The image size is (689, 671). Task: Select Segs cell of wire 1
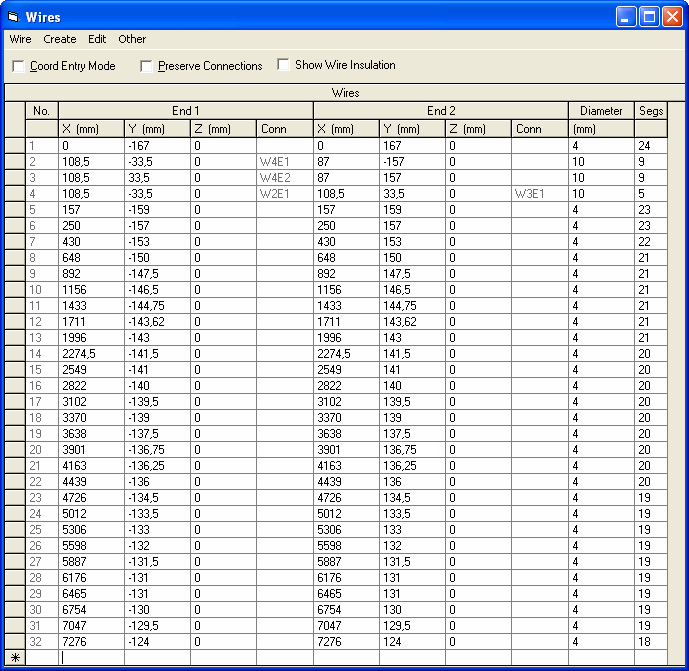click(x=650, y=146)
